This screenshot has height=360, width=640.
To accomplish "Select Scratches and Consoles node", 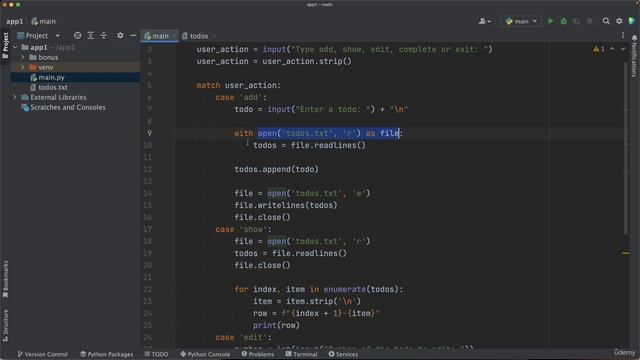I will 68,107.
